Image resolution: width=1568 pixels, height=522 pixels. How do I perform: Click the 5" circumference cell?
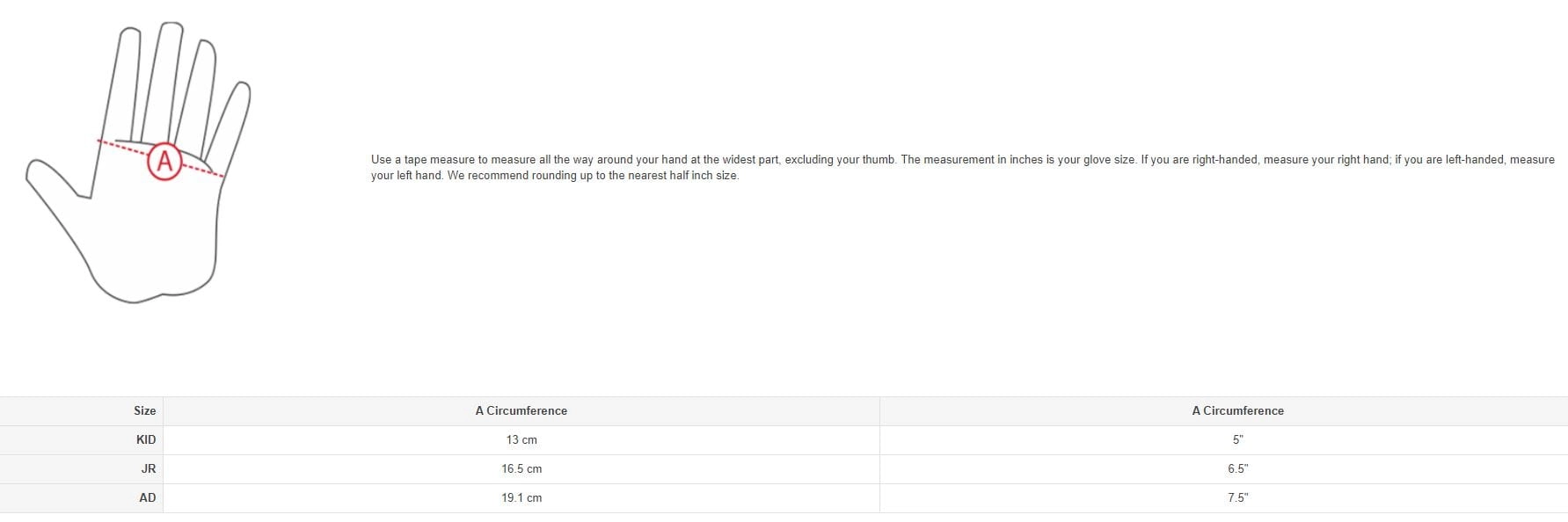tap(1237, 439)
